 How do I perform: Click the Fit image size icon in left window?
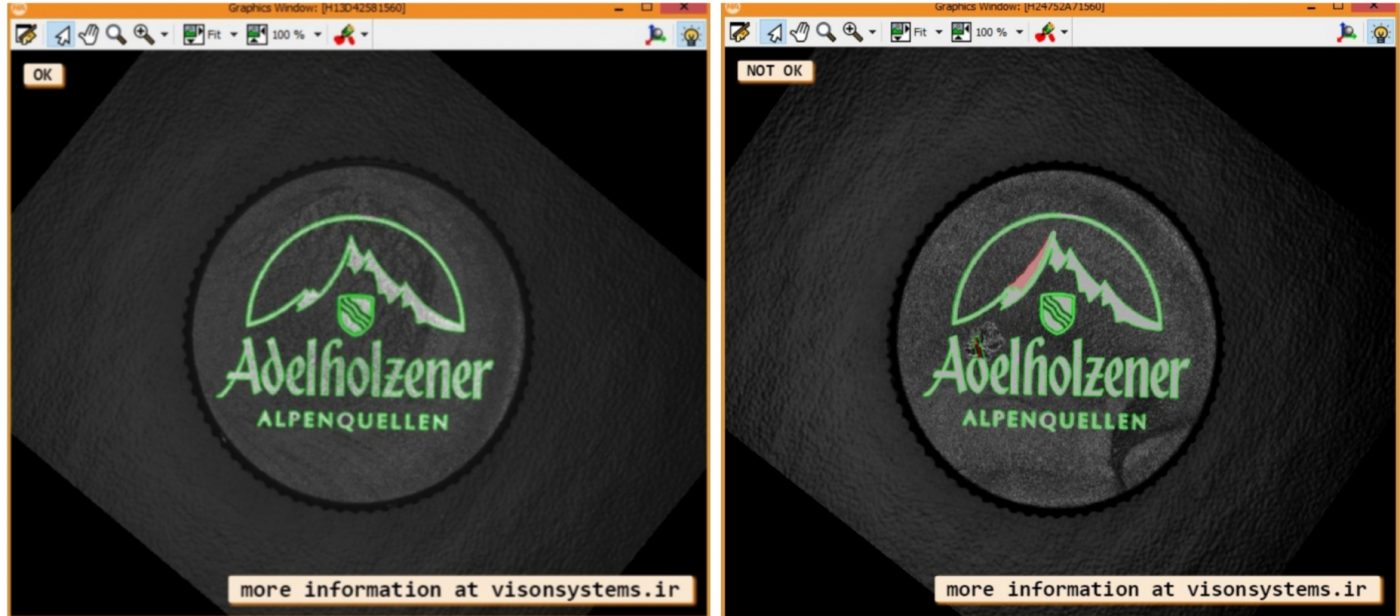(x=194, y=34)
